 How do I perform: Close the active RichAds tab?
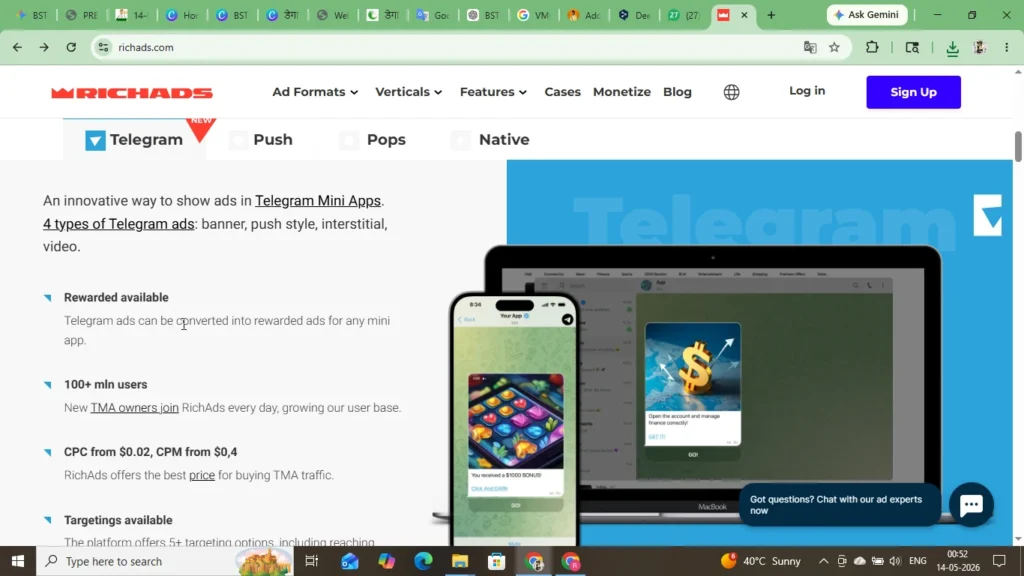(744, 15)
